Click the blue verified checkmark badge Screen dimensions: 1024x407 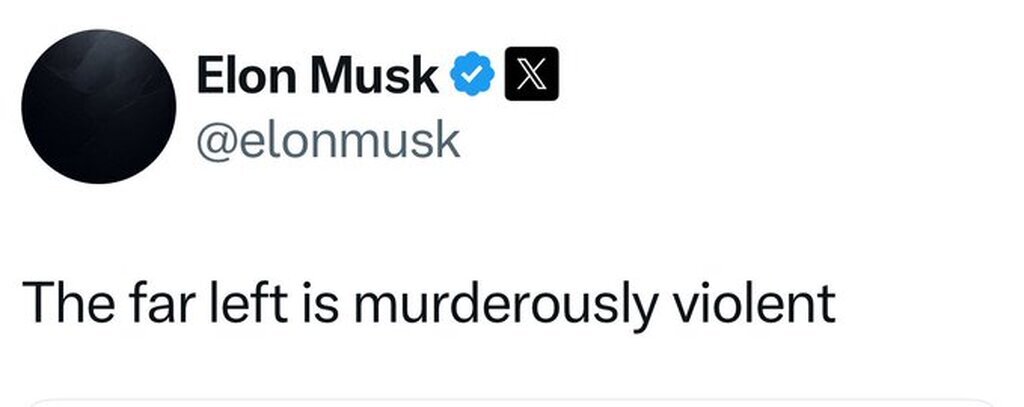click(x=473, y=77)
